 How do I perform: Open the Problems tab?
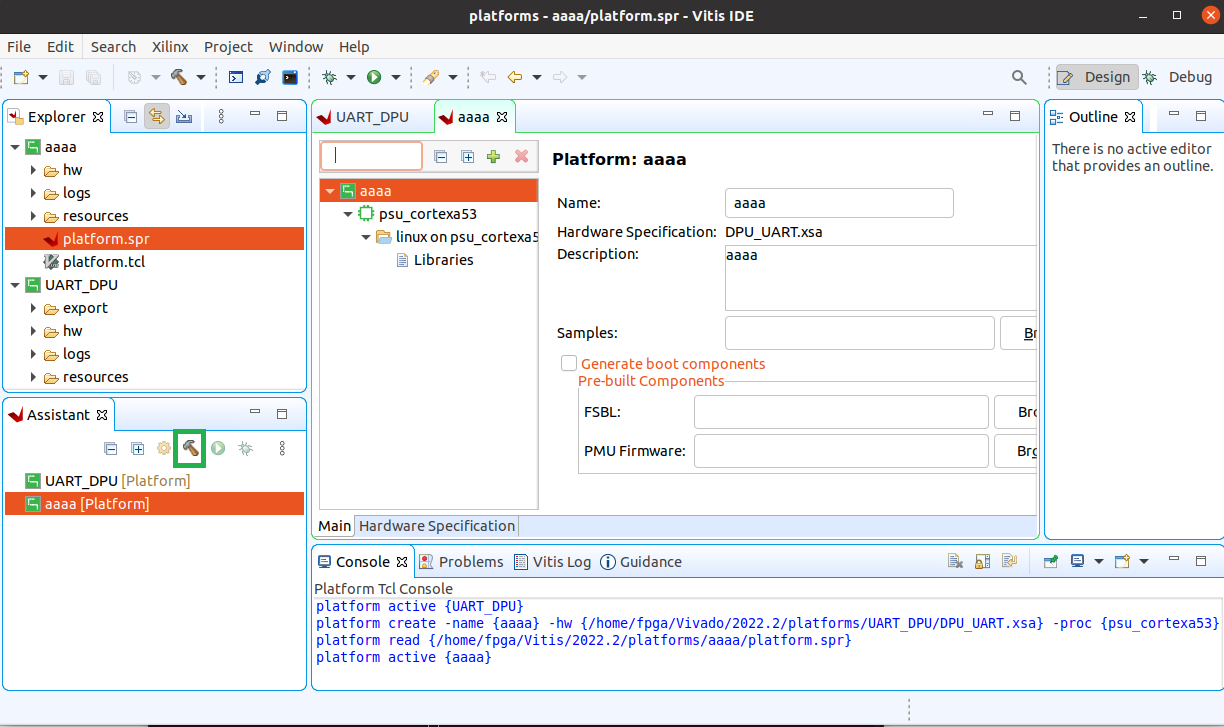(461, 562)
